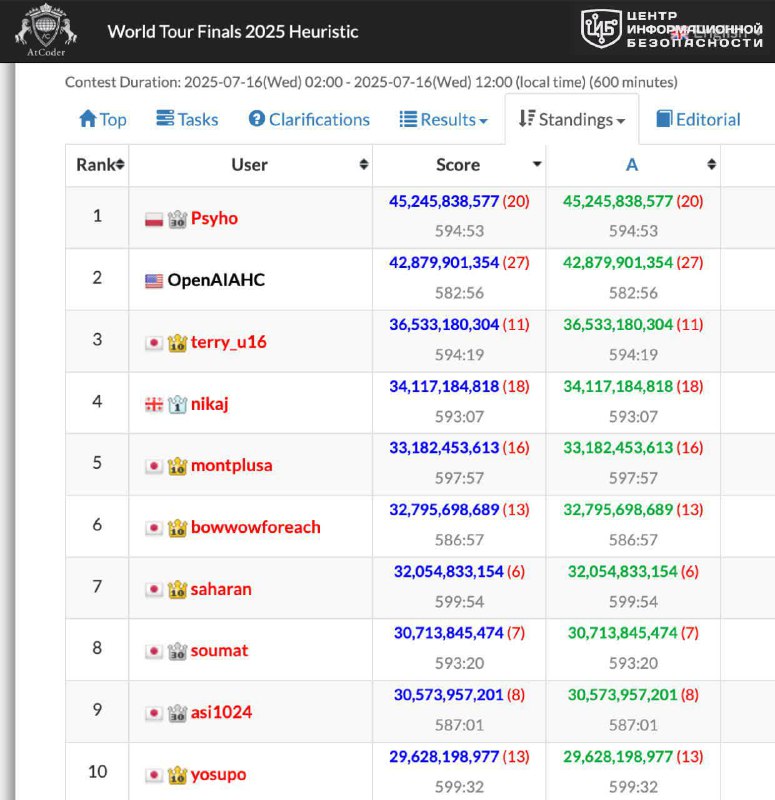Open the Editorial tab
This screenshot has width=775, height=800.
point(697,119)
